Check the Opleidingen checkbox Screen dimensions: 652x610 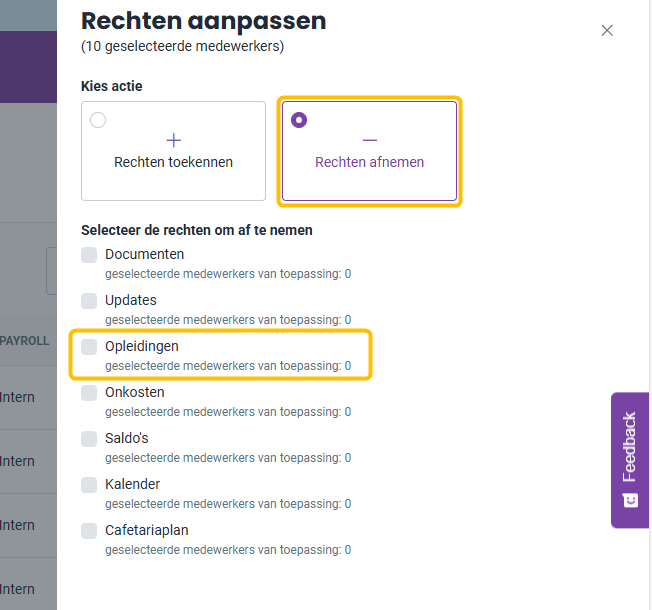89,347
